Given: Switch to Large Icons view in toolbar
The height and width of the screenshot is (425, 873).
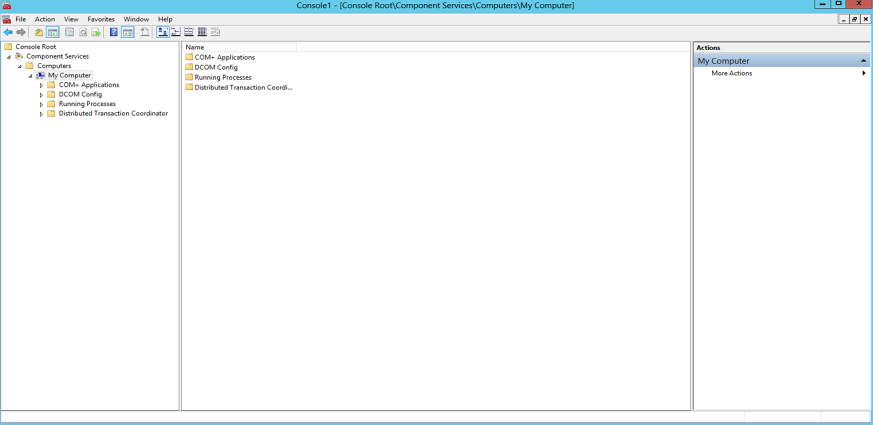Looking at the screenshot, I should (x=162, y=32).
